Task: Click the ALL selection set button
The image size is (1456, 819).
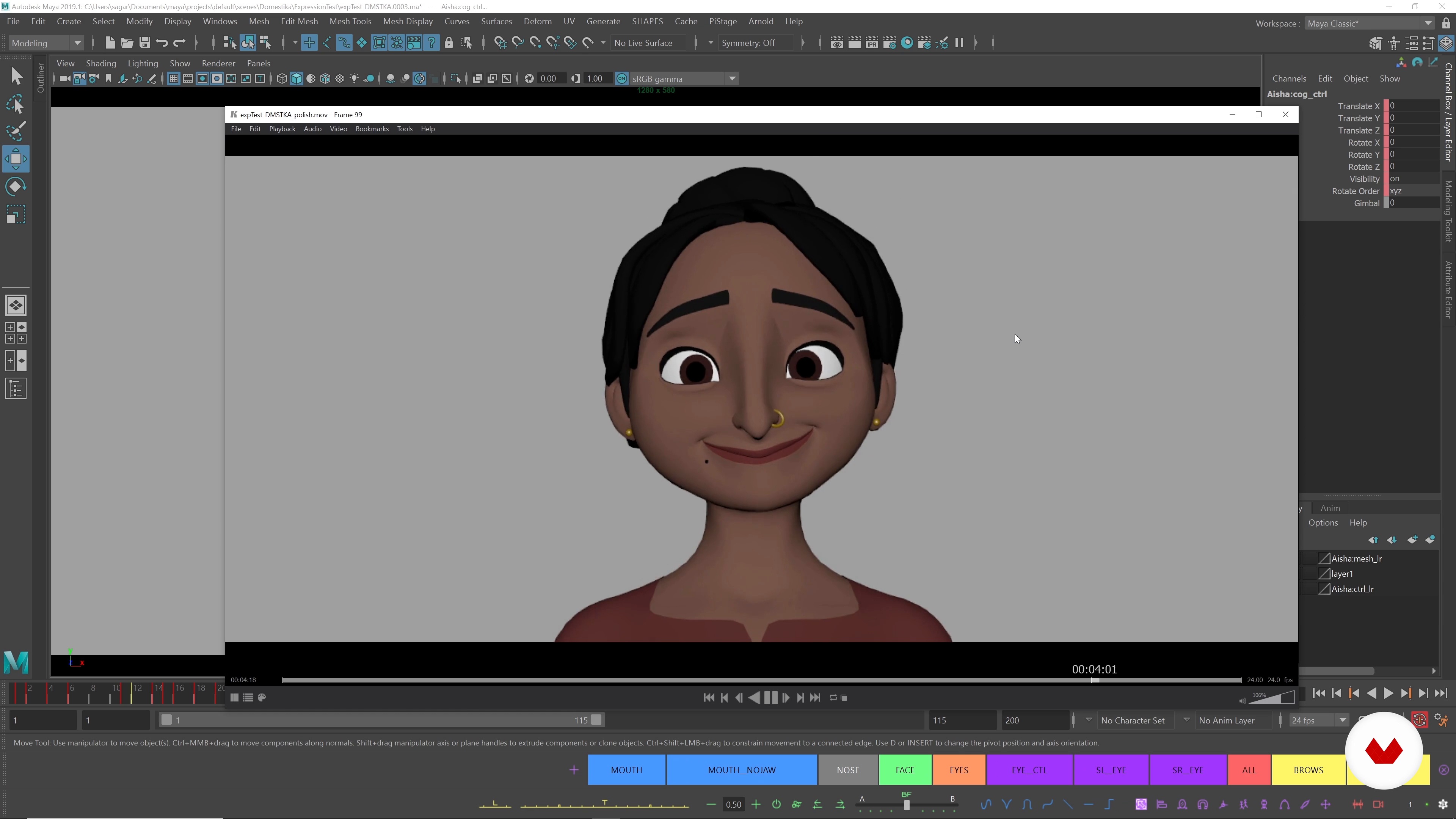Action: point(1249,770)
